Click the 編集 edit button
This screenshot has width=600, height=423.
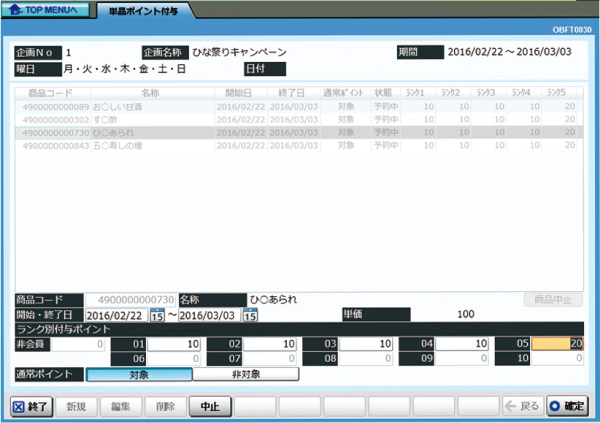tap(121, 407)
